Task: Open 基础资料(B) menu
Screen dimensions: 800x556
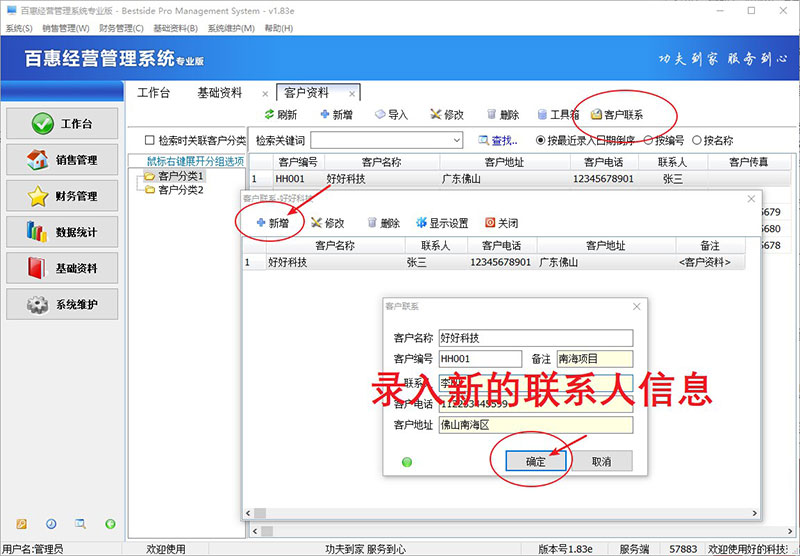Action: coord(176,28)
